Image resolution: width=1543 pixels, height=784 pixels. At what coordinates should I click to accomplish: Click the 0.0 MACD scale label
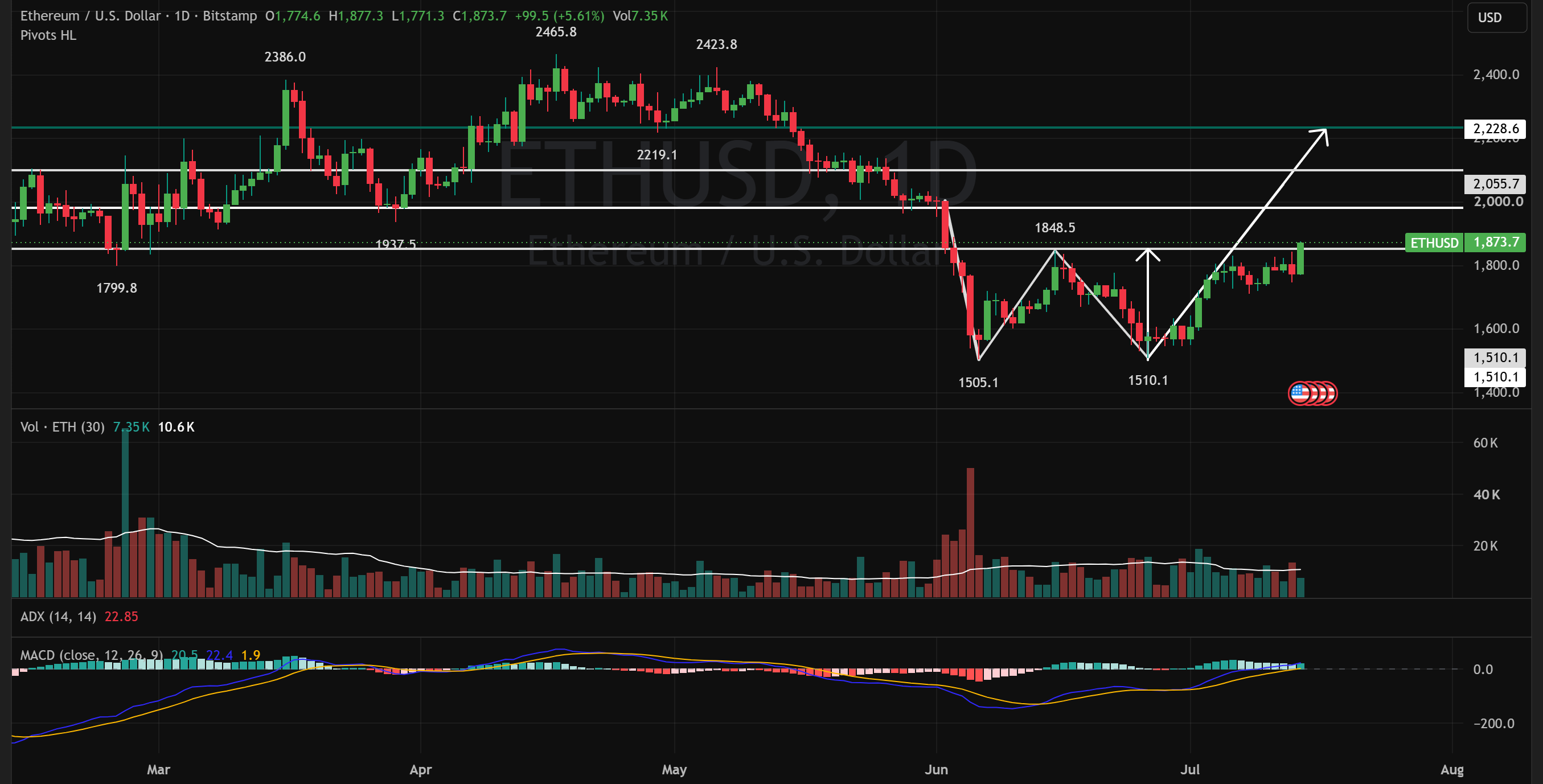click(1483, 670)
